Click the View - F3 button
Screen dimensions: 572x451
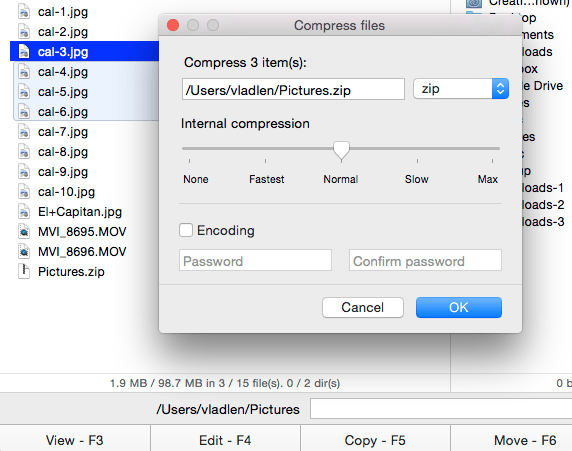(75, 440)
